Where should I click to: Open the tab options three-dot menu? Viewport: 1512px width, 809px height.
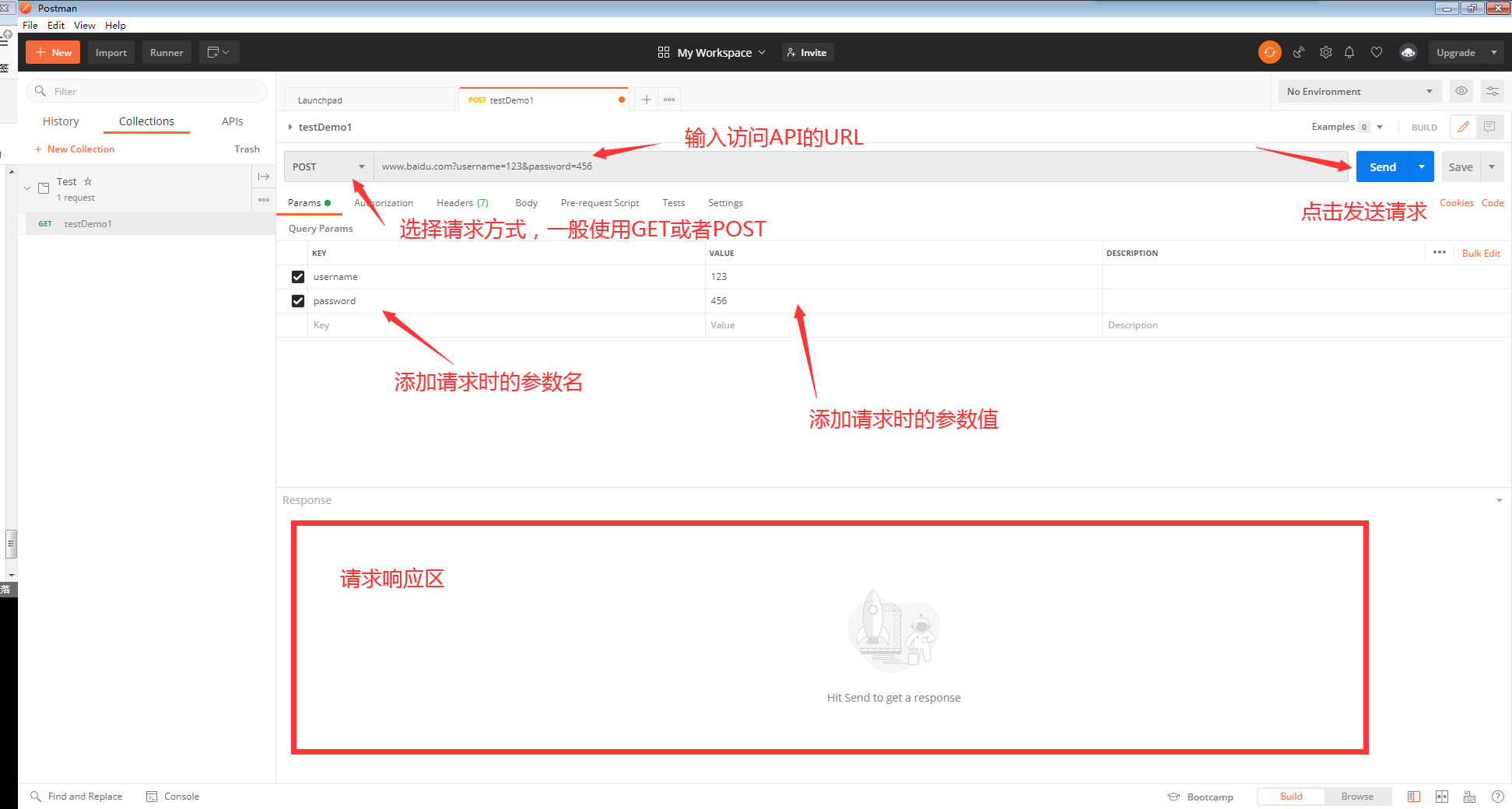point(669,100)
